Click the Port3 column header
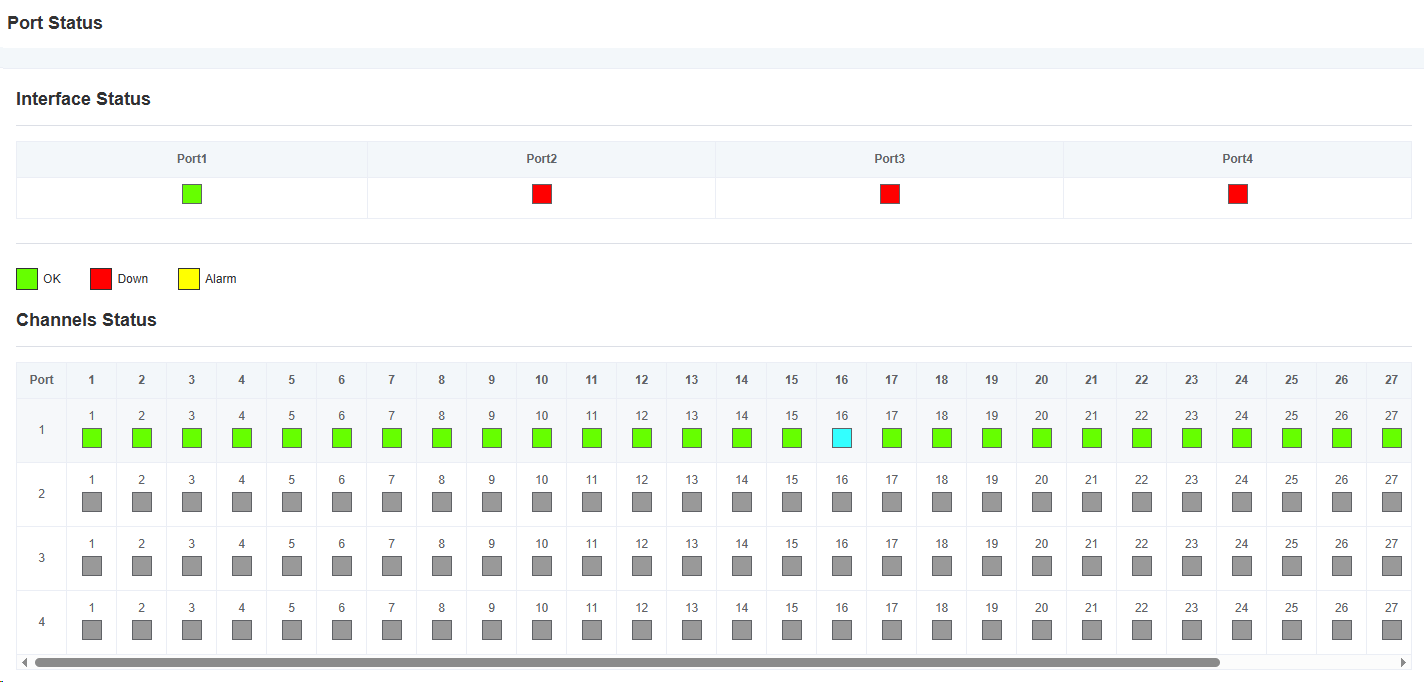The height and width of the screenshot is (682, 1424). pos(890,159)
